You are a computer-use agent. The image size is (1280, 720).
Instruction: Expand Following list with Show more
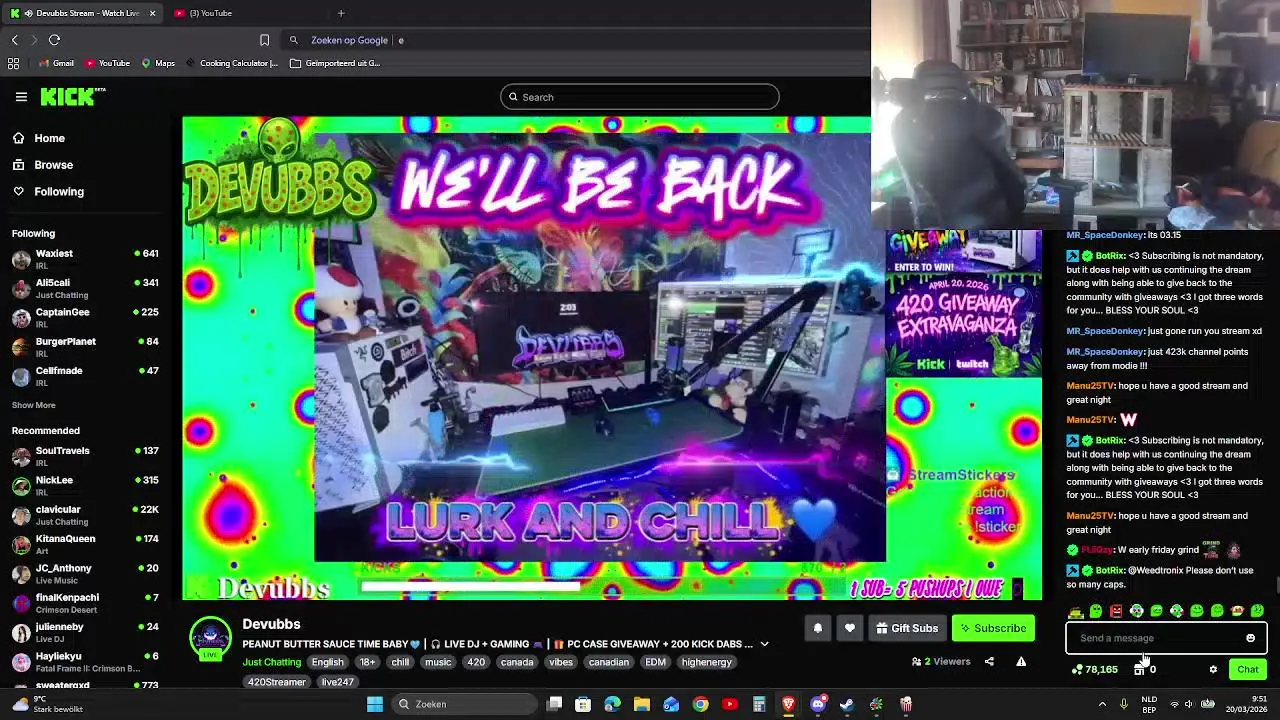click(33, 405)
